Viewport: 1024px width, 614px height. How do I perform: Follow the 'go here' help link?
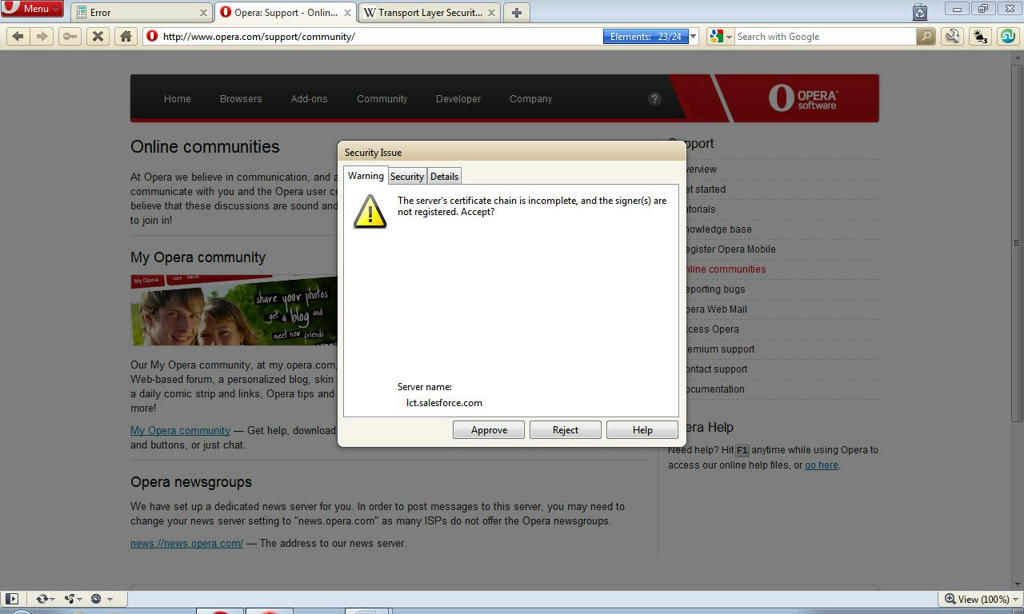[x=822, y=465]
